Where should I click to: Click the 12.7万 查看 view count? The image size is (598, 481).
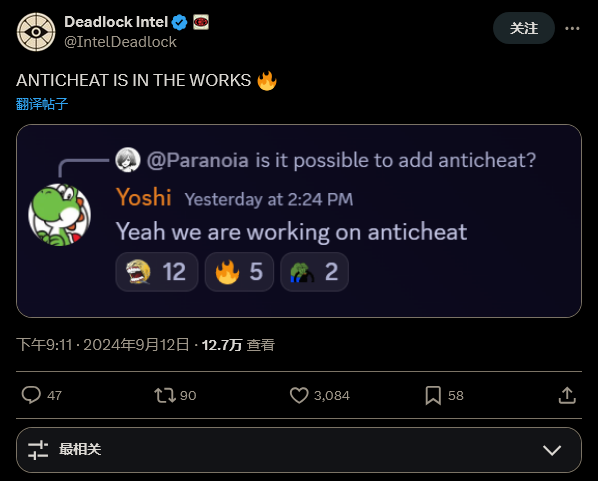click(238, 345)
